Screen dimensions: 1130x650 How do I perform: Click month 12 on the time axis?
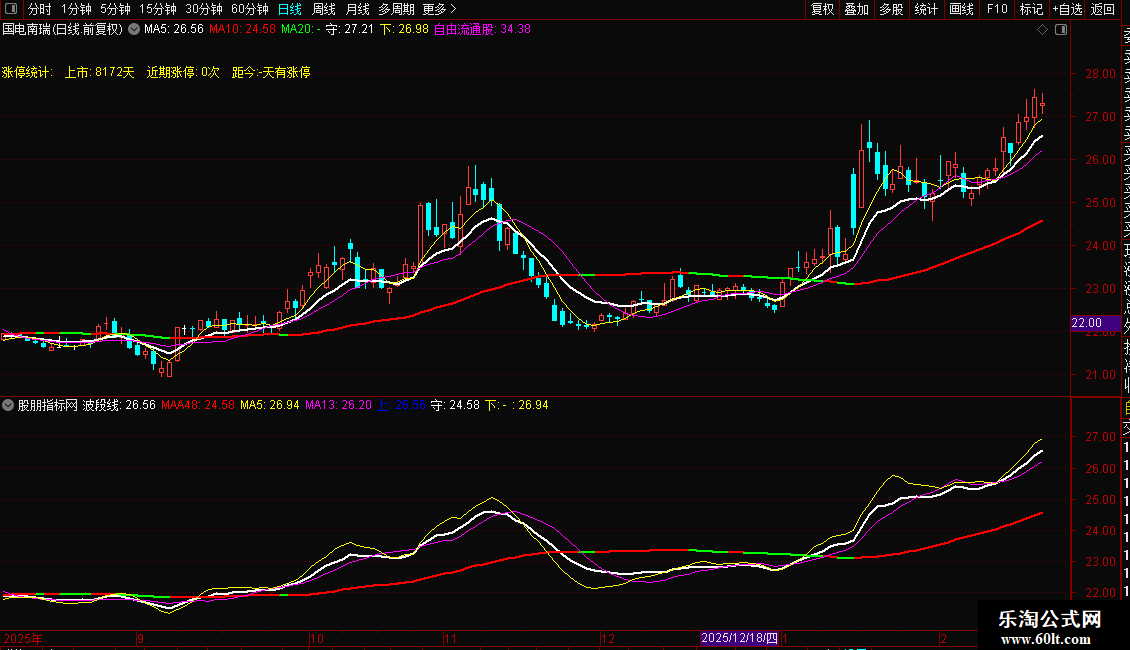(x=608, y=638)
